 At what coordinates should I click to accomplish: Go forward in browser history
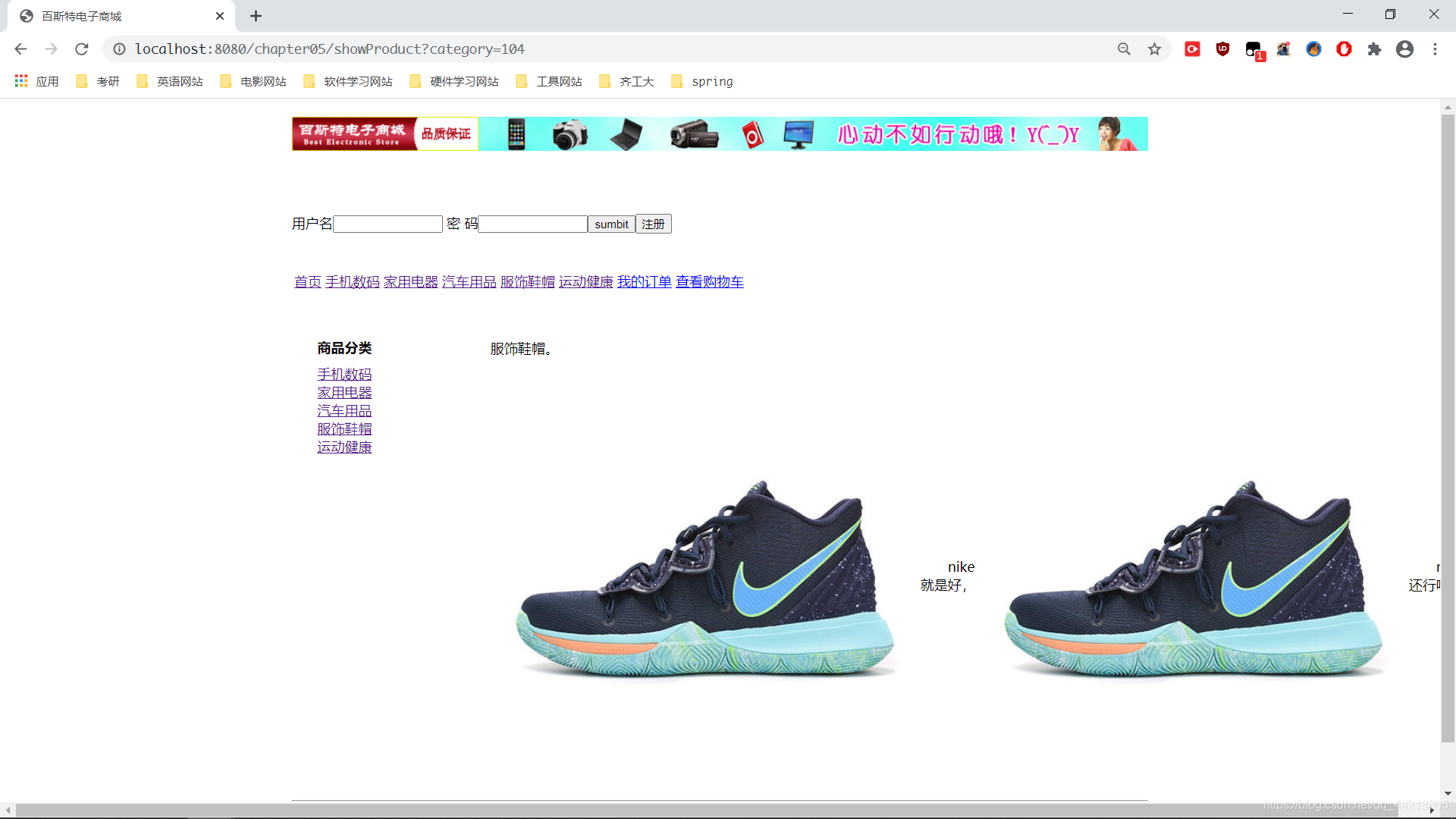pyautogui.click(x=51, y=49)
